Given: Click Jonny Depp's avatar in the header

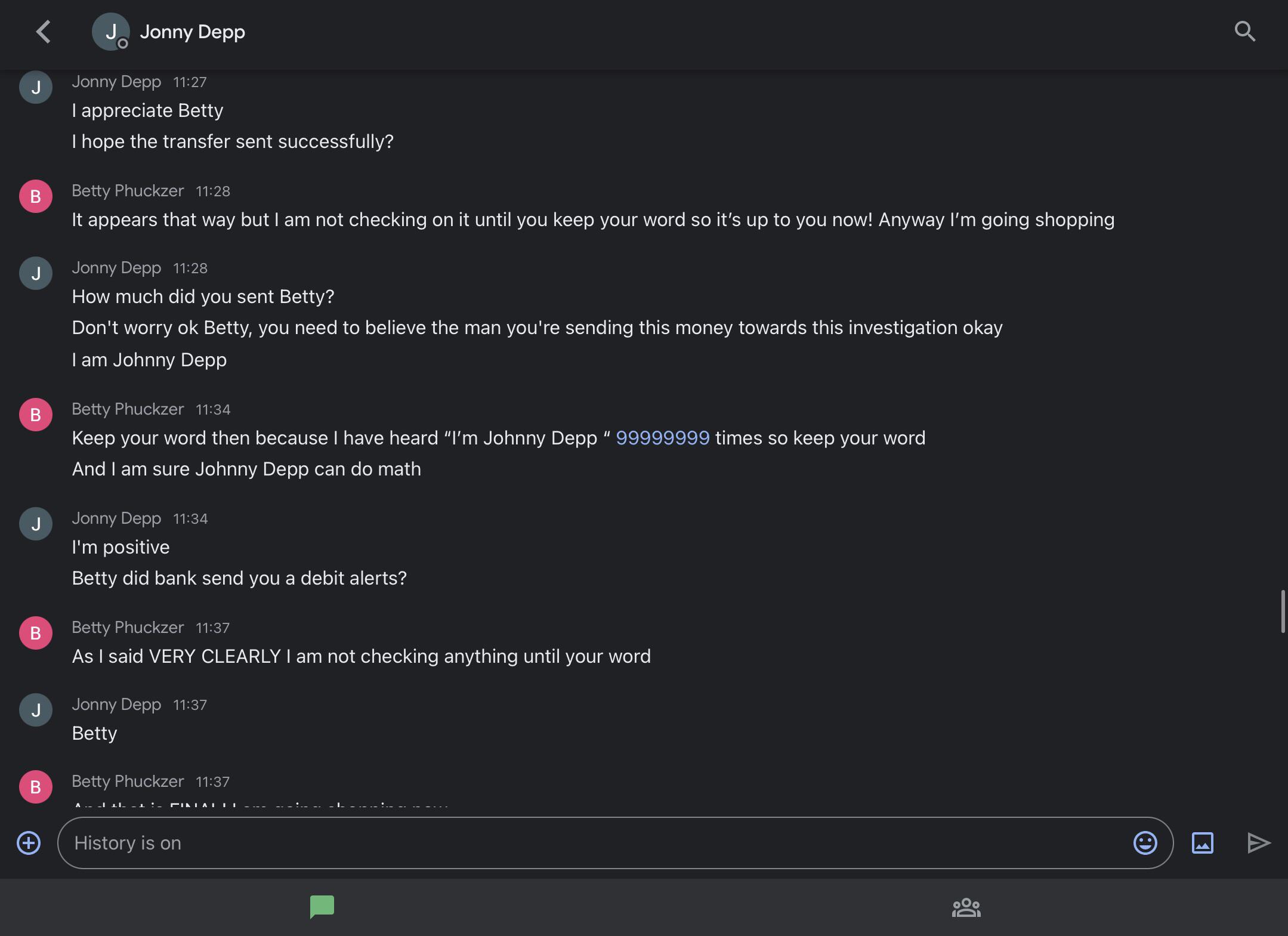Looking at the screenshot, I should coord(110,32).
